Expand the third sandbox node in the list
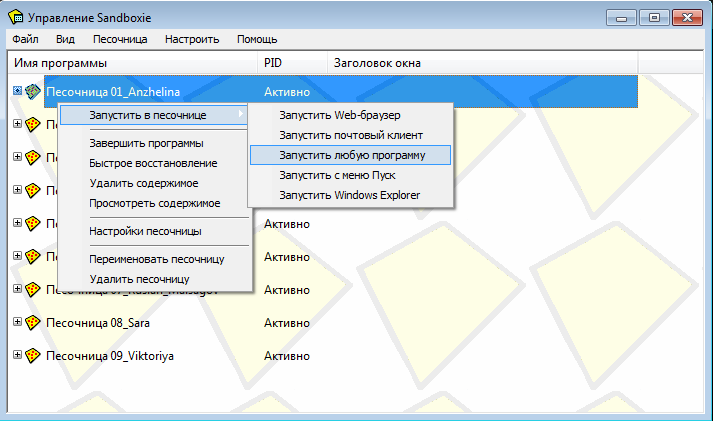Image resolution: width=713 pixels, height=421 pixels. click(17, 156)
